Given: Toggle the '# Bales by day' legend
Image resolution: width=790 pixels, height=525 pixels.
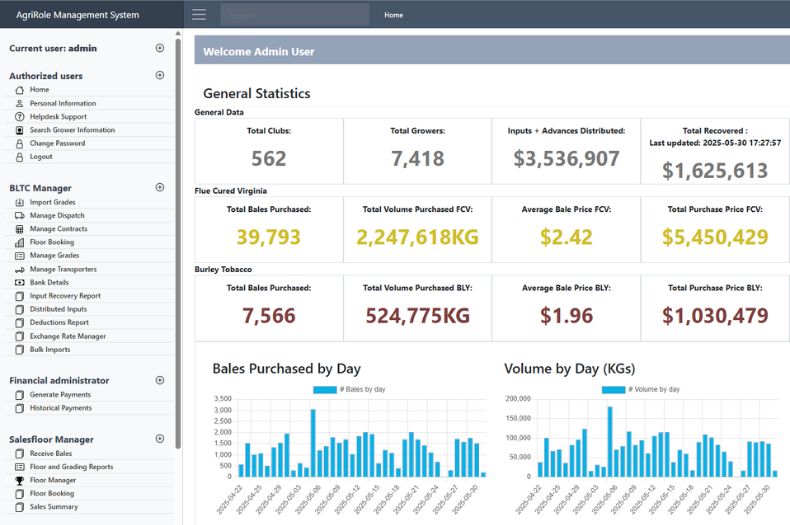Looking at the screenshot, I should [349, 389].
